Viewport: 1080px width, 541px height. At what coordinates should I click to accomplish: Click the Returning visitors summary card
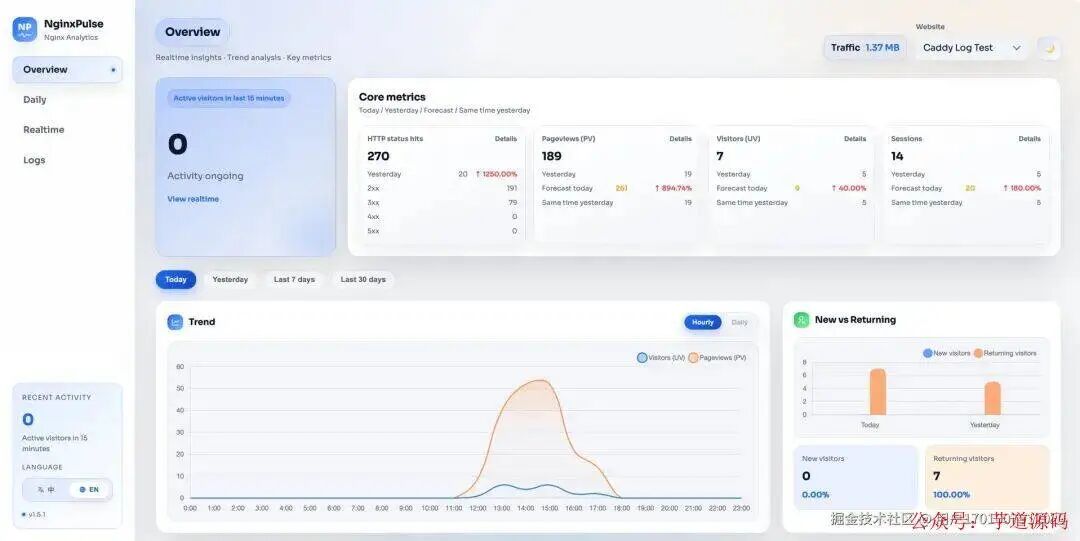tap(987, 477)
